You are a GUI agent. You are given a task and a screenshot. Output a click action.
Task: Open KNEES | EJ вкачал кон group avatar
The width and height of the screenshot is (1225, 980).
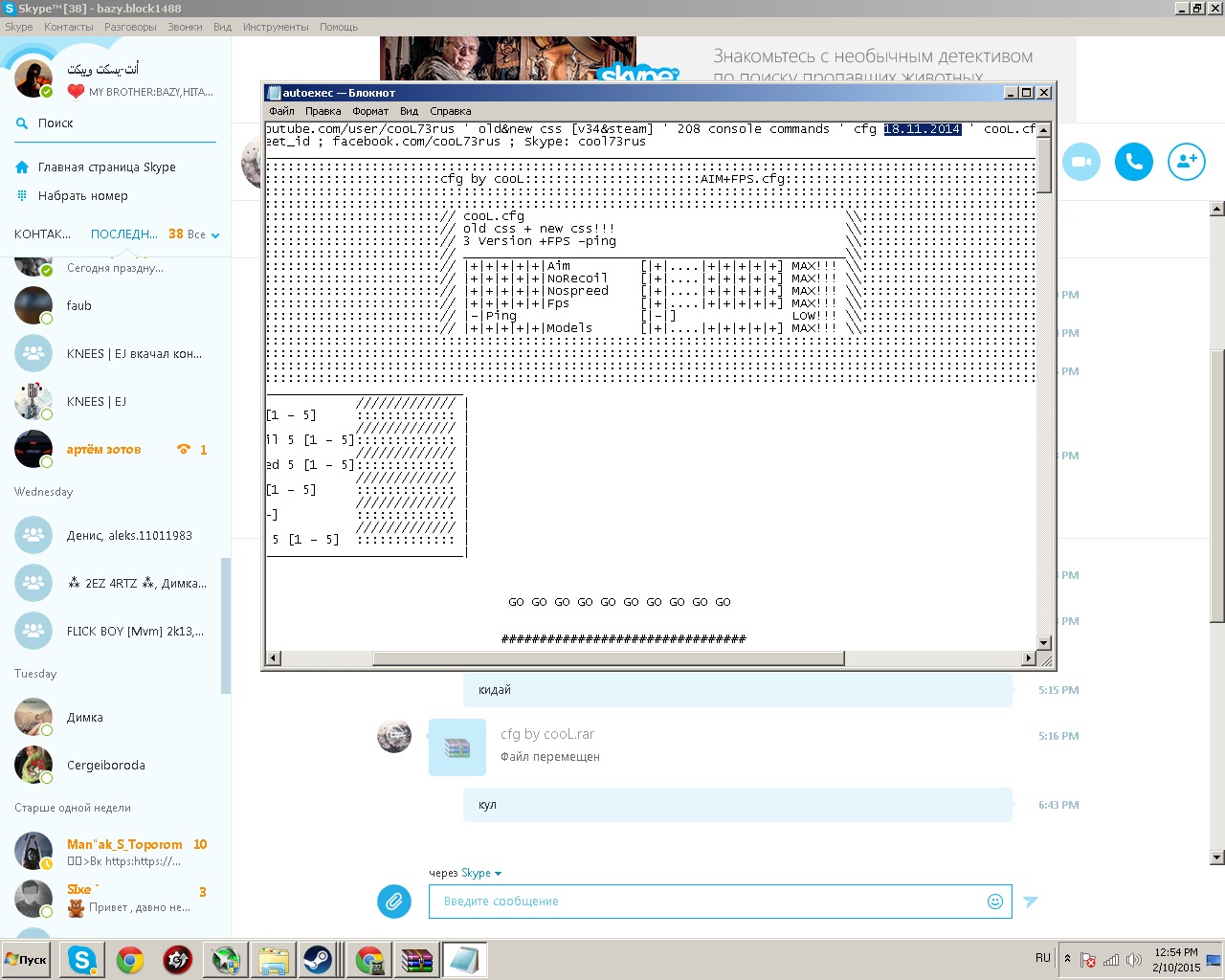[x=33, y=353]
